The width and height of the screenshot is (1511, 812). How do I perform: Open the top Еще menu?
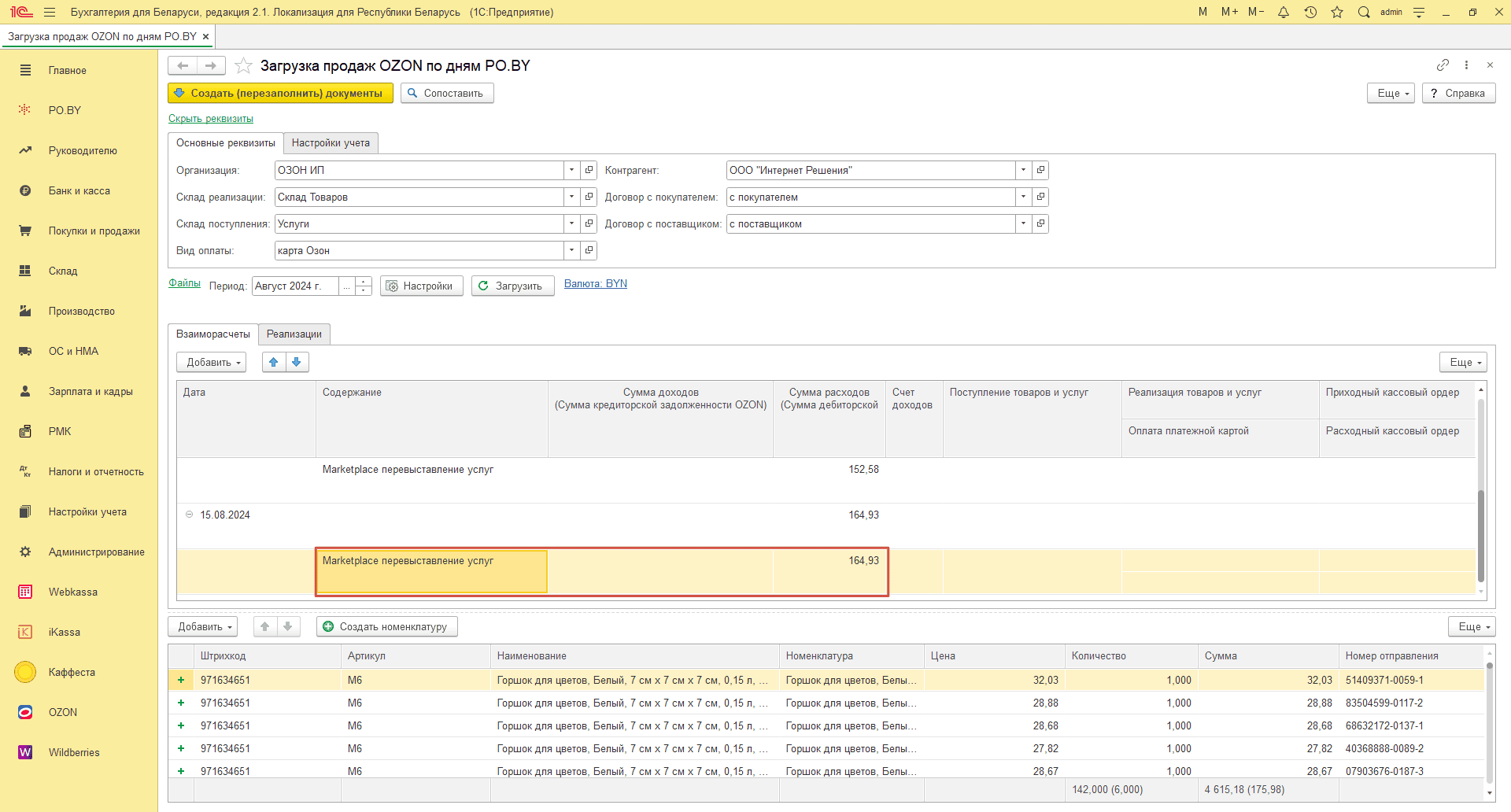[x=1391, y=93]
